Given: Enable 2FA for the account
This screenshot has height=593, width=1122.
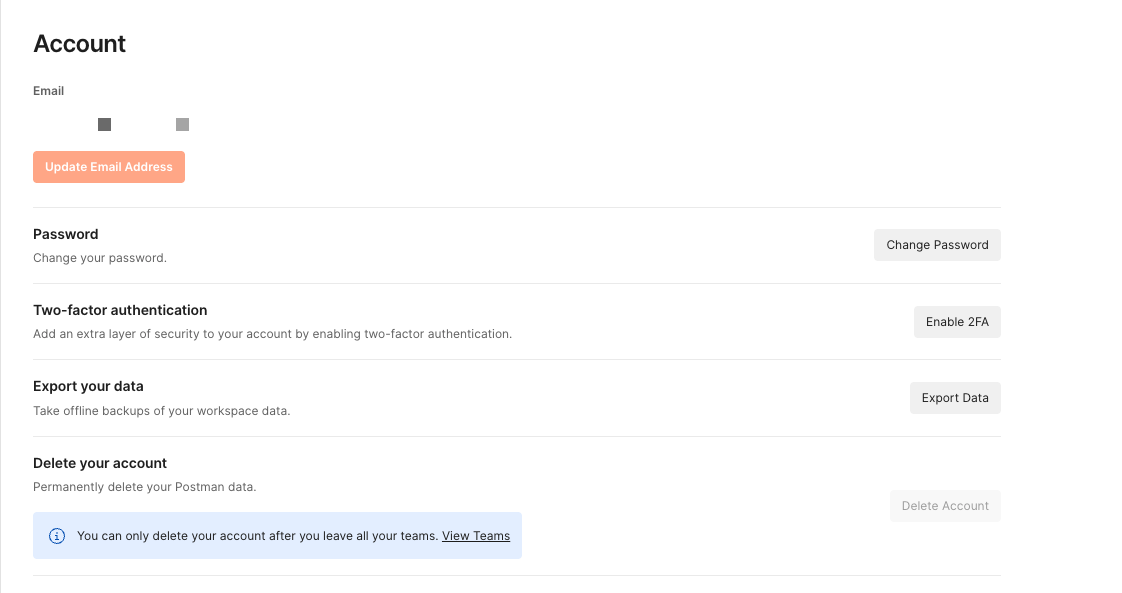Looking at the screenshot, I should 957,322.
